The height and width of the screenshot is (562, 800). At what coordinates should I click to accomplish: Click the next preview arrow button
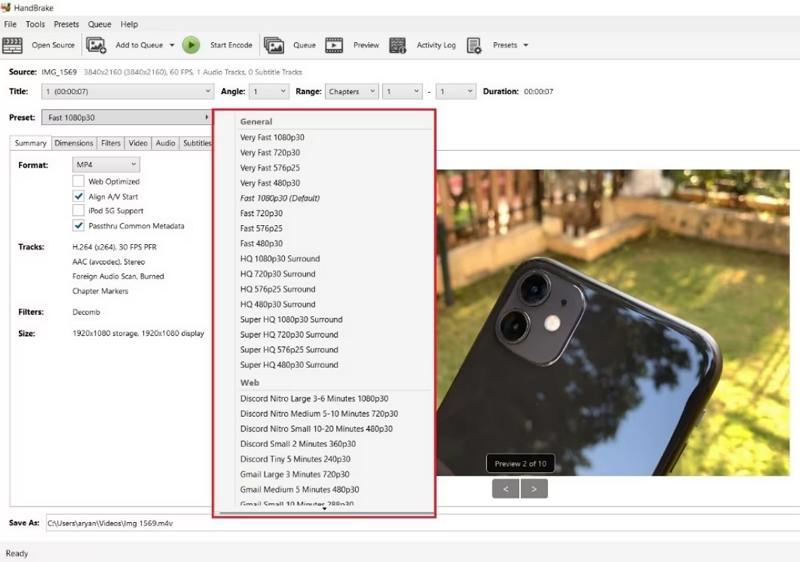(535, 489)
